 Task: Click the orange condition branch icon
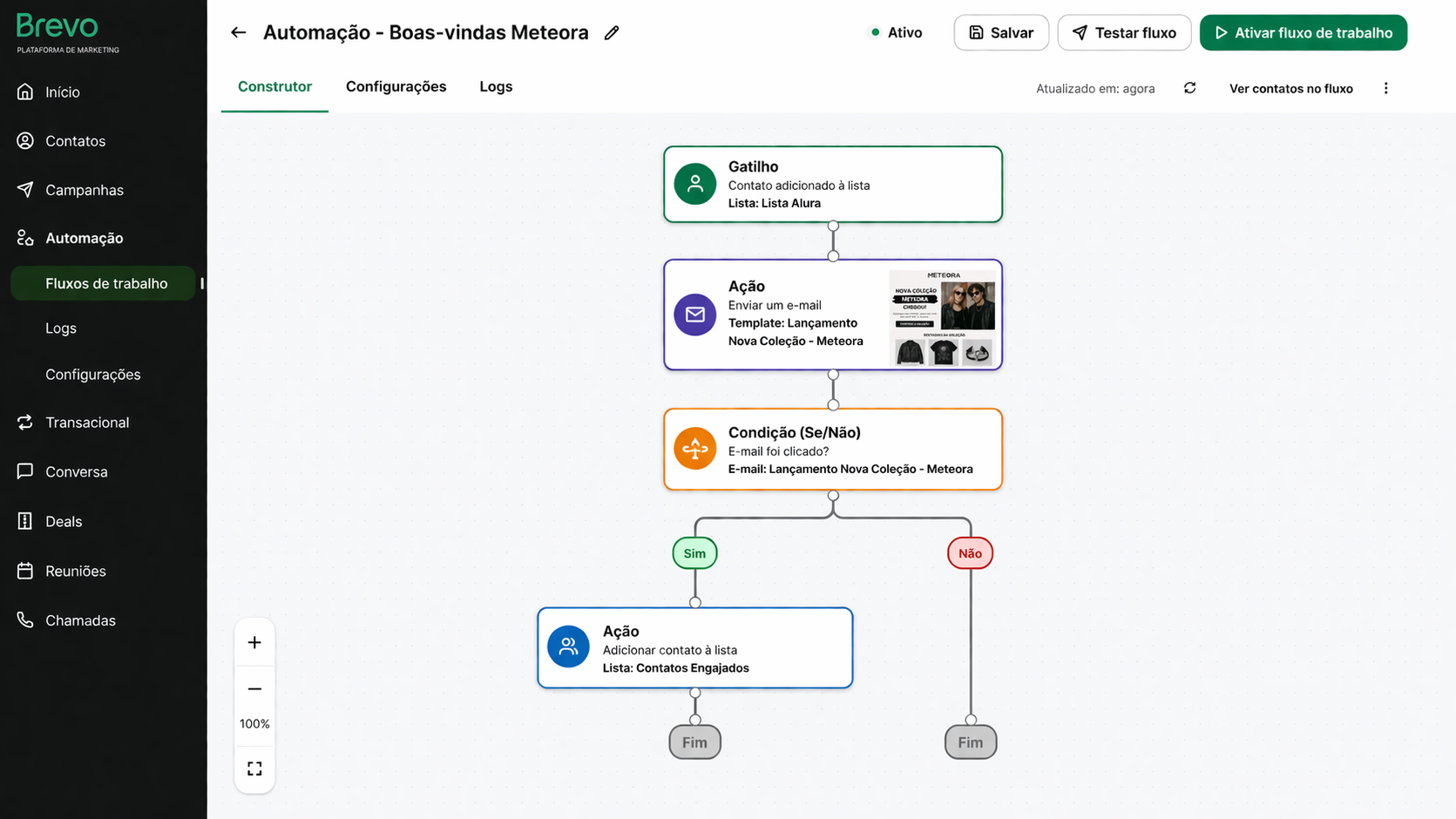[694, 449]
